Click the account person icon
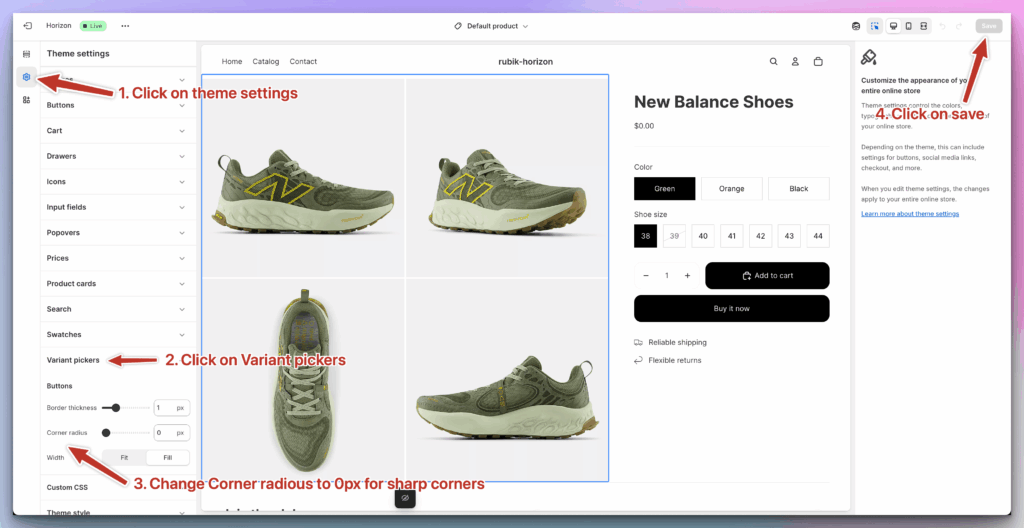Screen dimensions: 1024x528 tap(795, 61)
